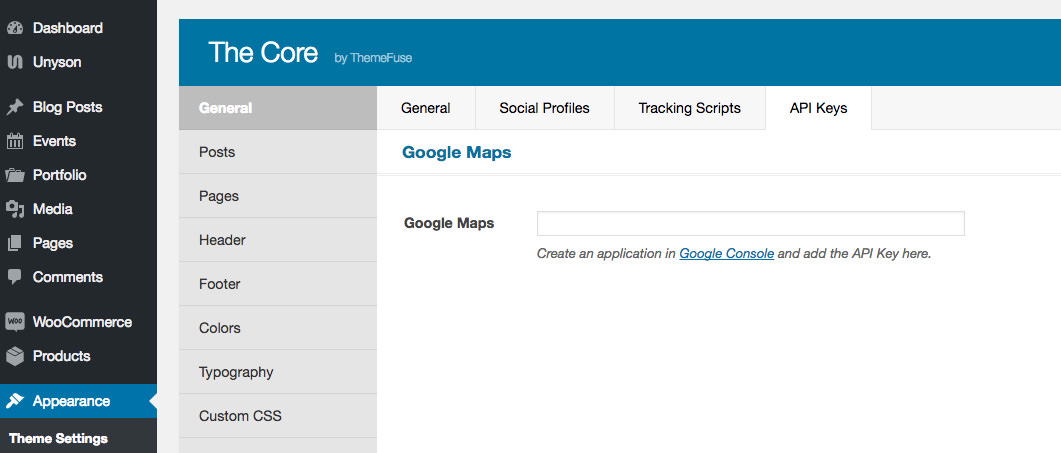Open Theme Settings submenu item
This screenshot has width=1061, height=453.
pos(58,438)
